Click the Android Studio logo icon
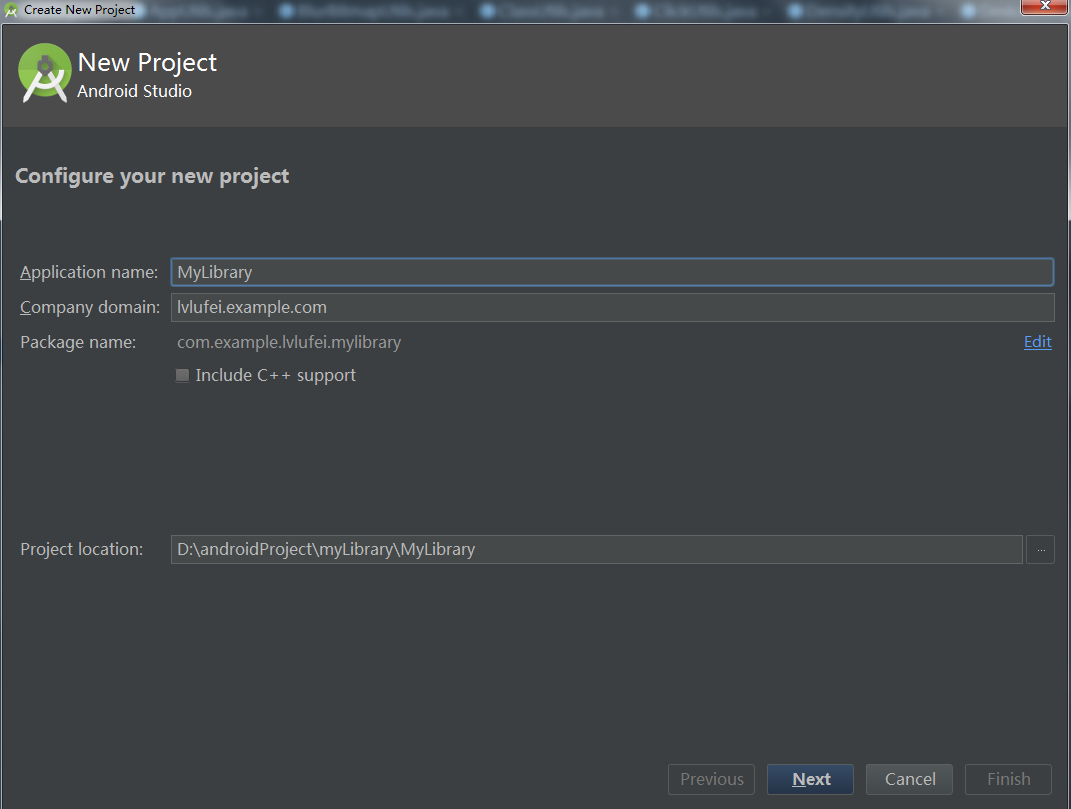The width and height of the screenshot is (1071, 809). point(45,72)
